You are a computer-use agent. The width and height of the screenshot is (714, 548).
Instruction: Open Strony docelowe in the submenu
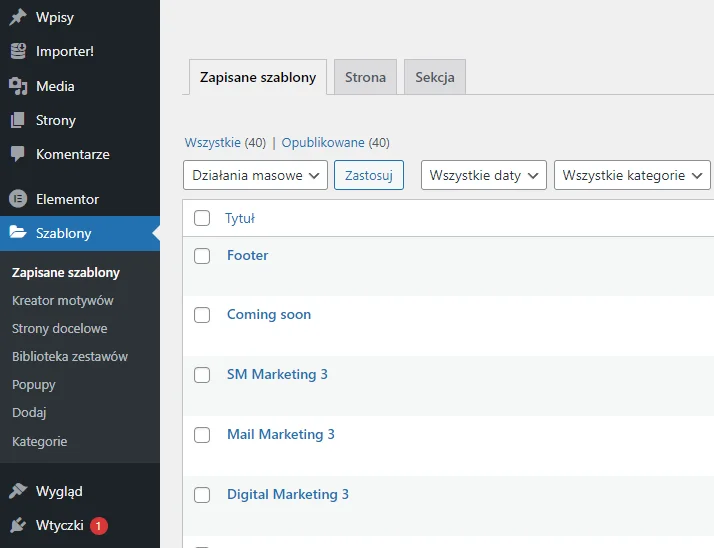[x=60, y=328]
